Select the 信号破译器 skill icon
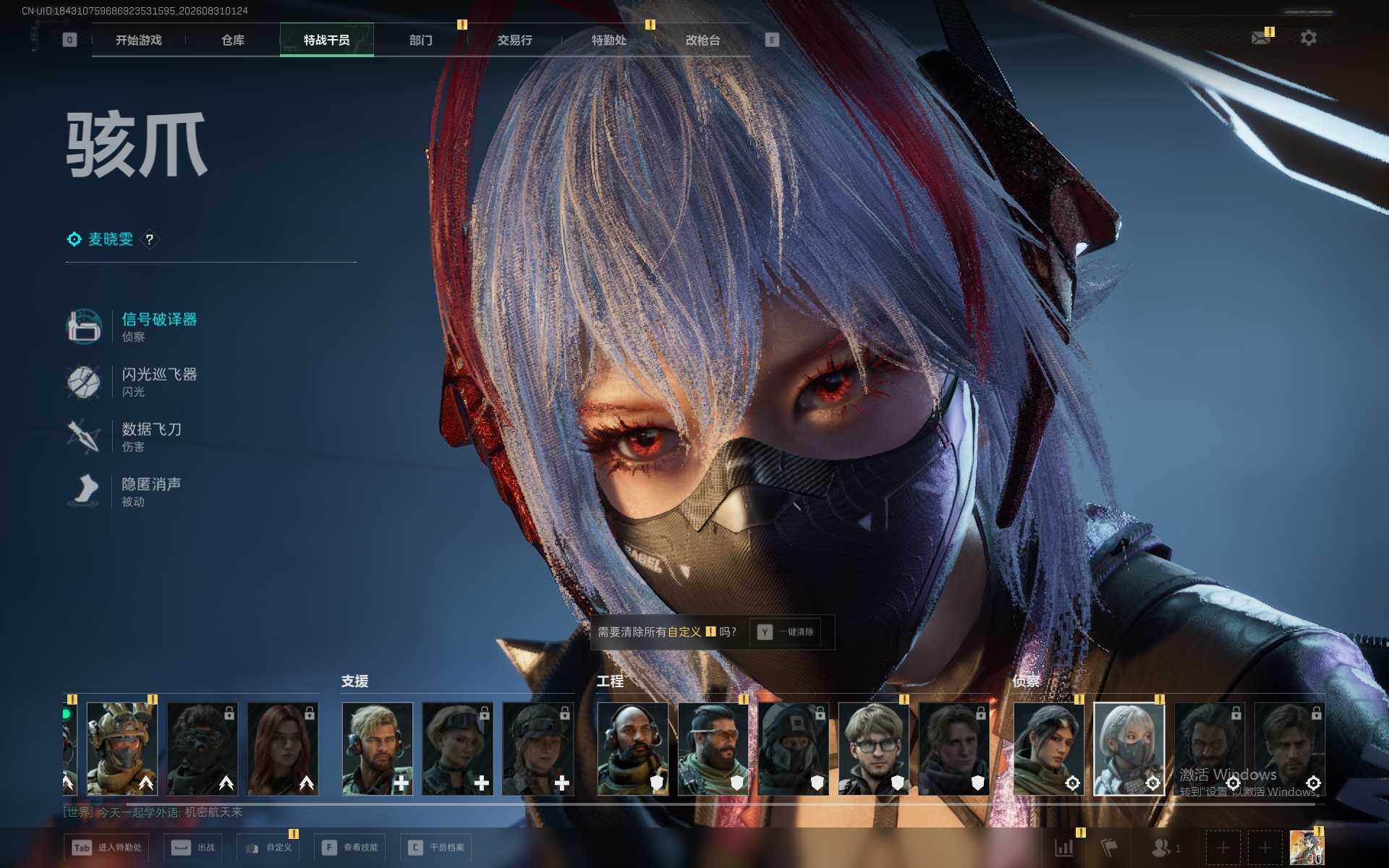The image size is (1389, 868). pos(84,326)
